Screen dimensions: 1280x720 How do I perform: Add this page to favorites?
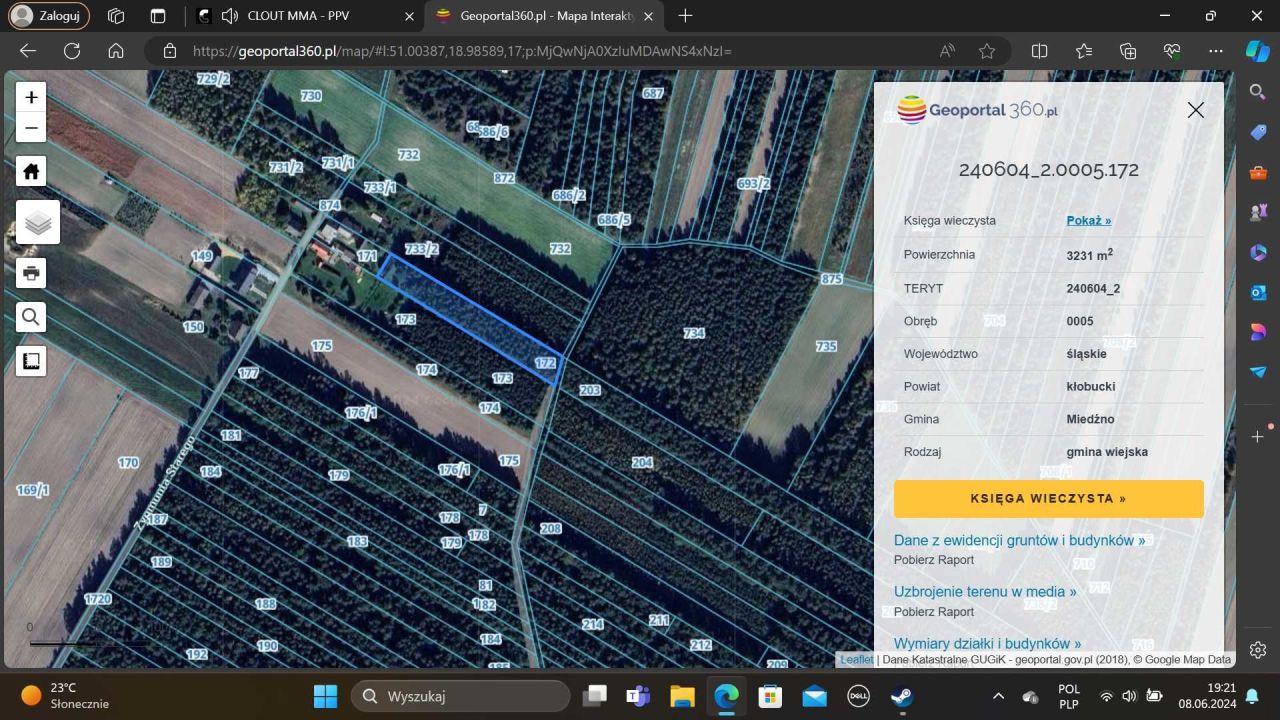coord(987,51)
